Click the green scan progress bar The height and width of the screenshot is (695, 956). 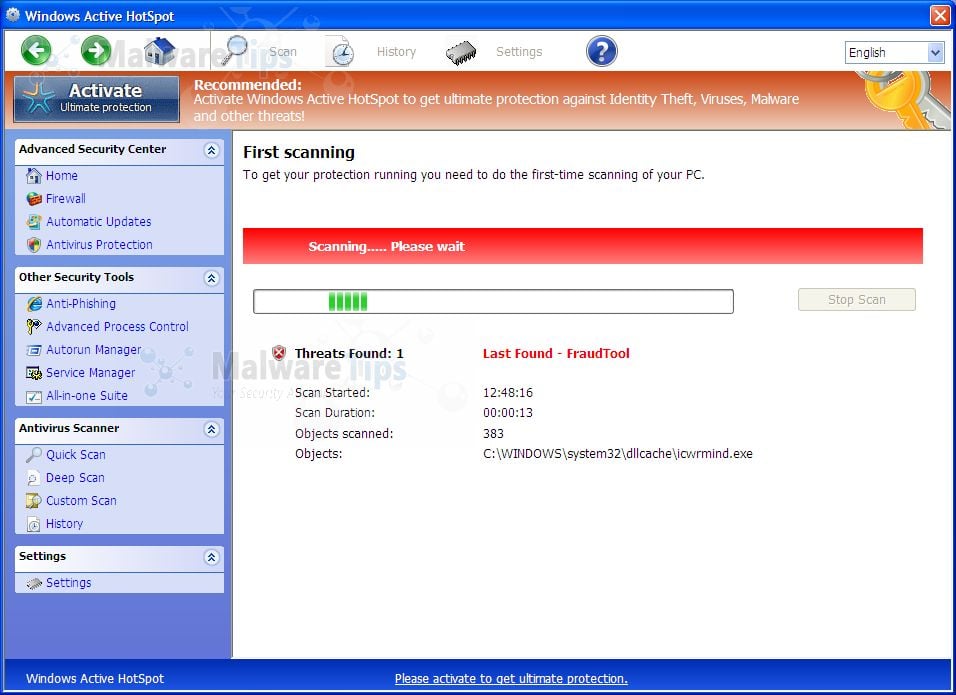[493, 302]
